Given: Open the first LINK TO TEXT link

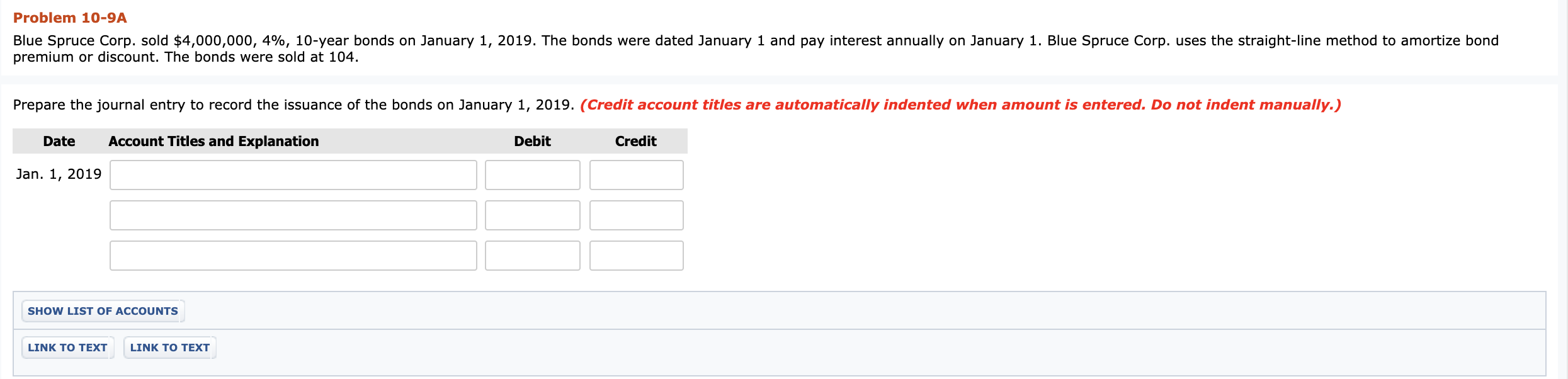Looking at the screenshot, I should [67, 347].
